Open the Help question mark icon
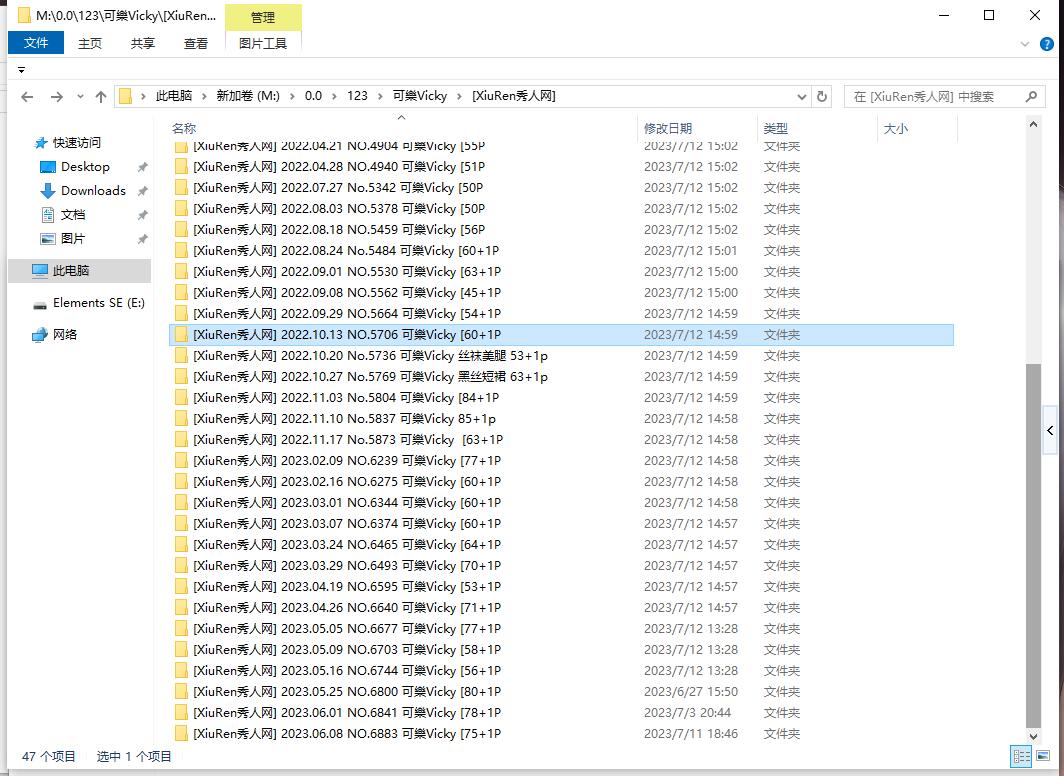Screen dimensions: 1064x776 point(1049,44)
